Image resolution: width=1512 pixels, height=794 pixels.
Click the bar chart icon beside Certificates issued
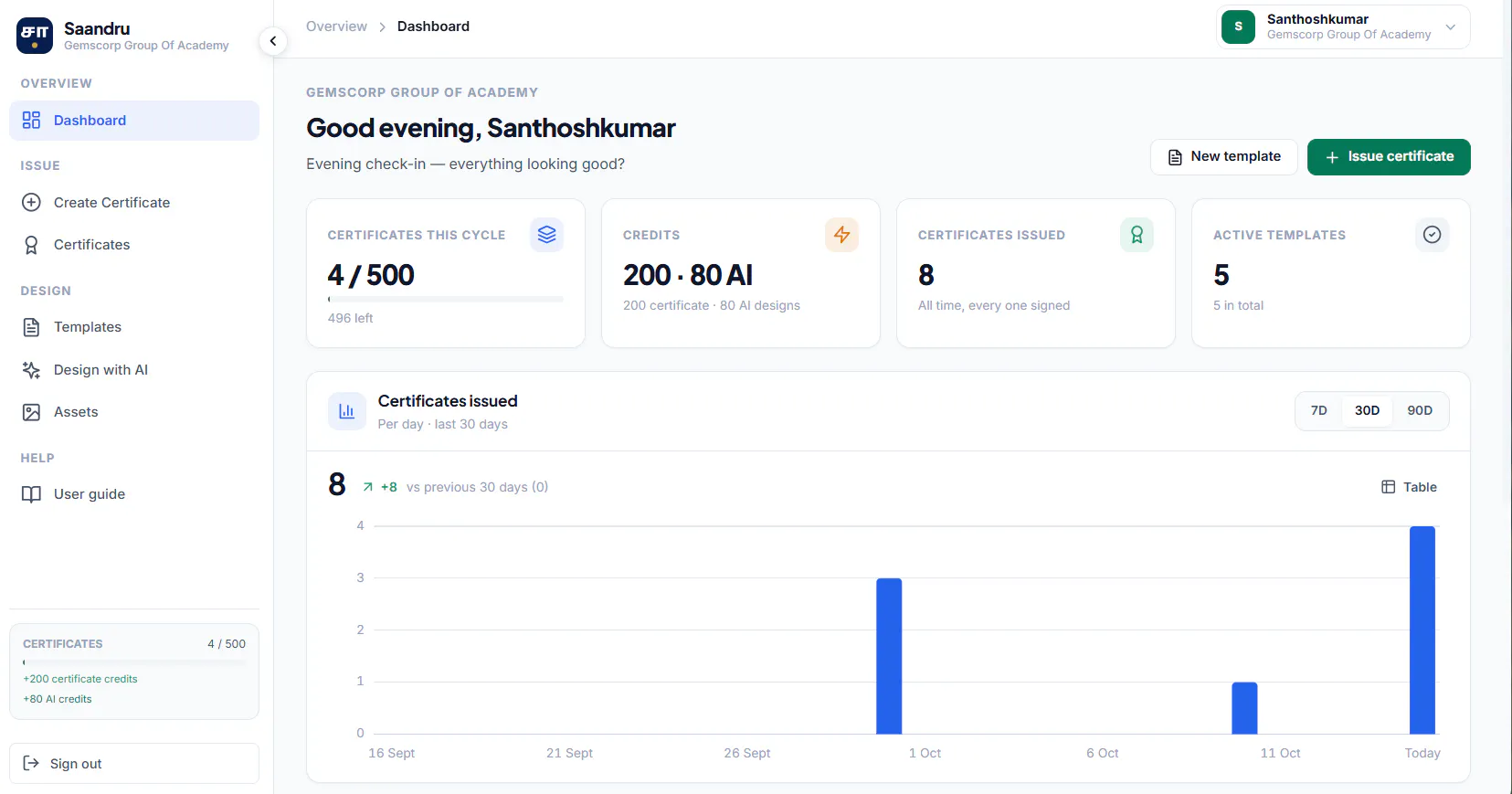pyautogui.click(x=346, y=411)
